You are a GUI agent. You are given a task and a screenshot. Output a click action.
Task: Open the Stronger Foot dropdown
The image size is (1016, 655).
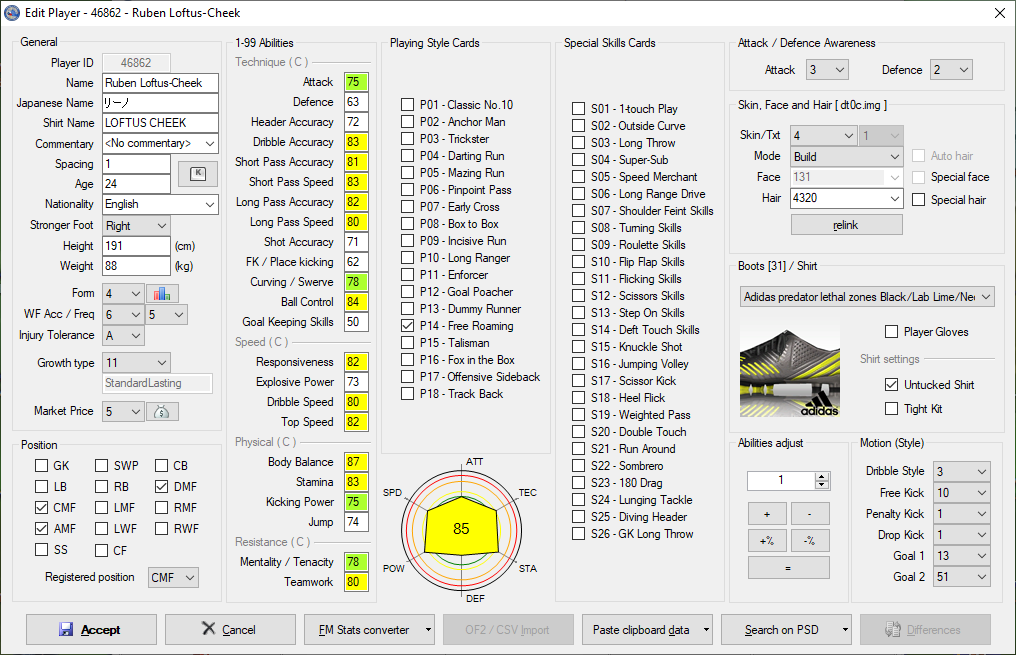point(136,225)
